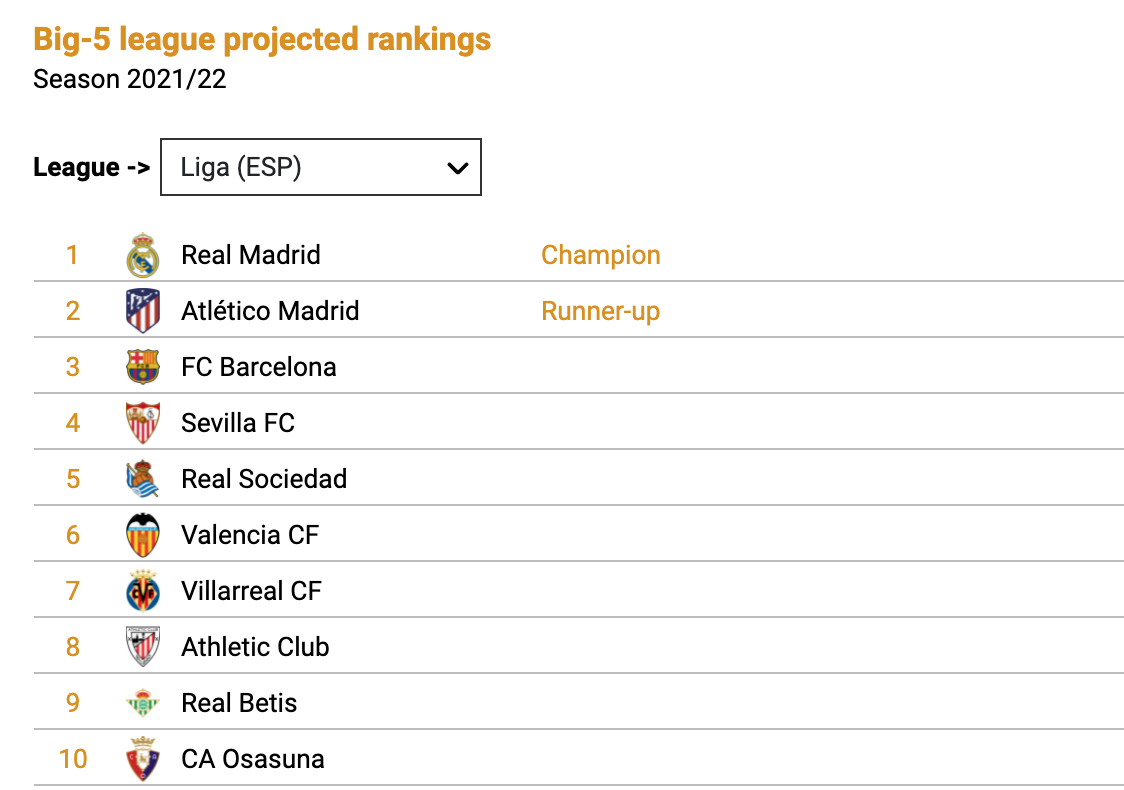This screenshot has height=790, width=1124.
Task: Click the dropdown chevron arrow
Action: point(458,168)
